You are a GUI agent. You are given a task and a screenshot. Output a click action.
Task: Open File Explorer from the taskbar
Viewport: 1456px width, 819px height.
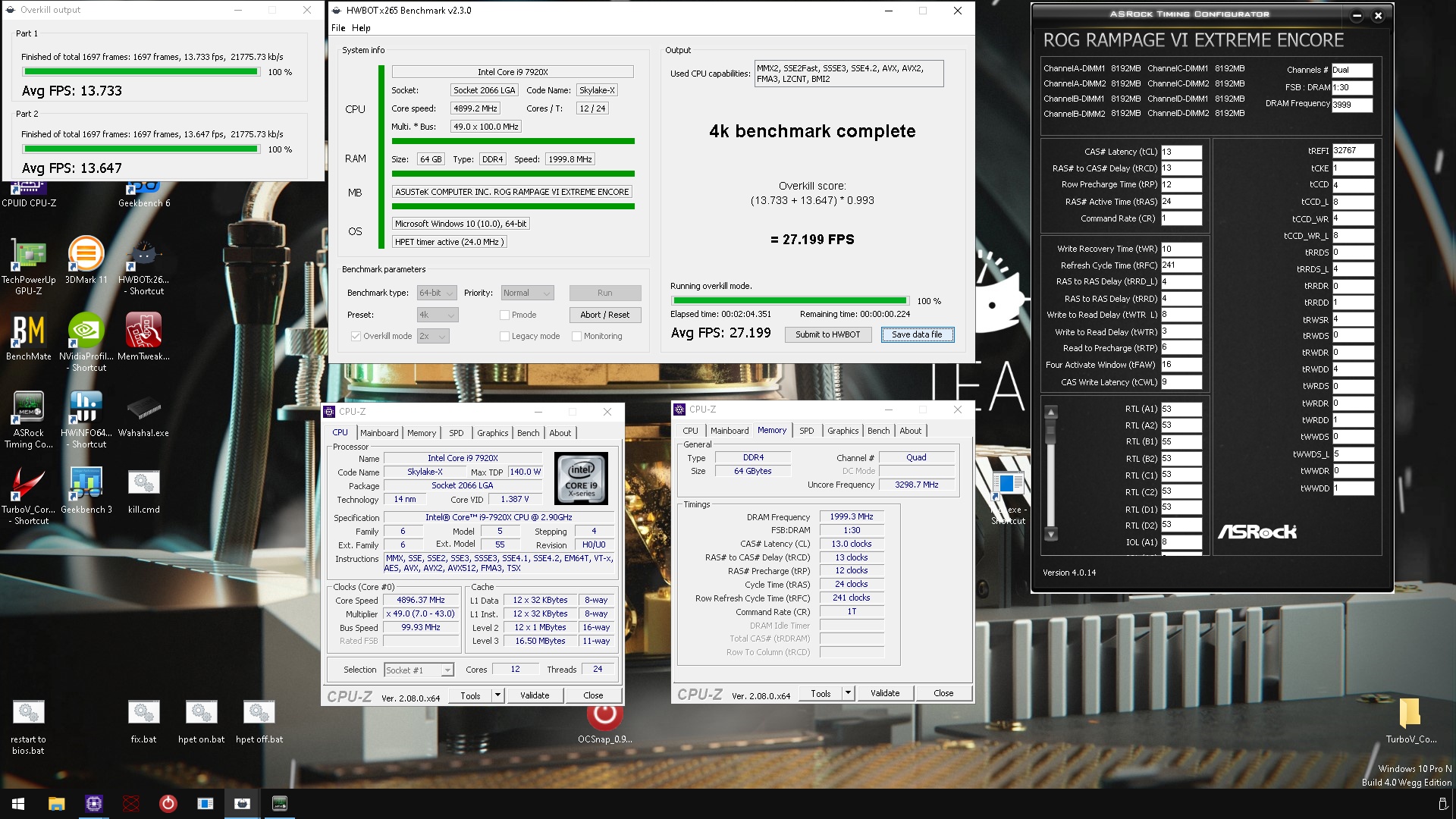56,804
